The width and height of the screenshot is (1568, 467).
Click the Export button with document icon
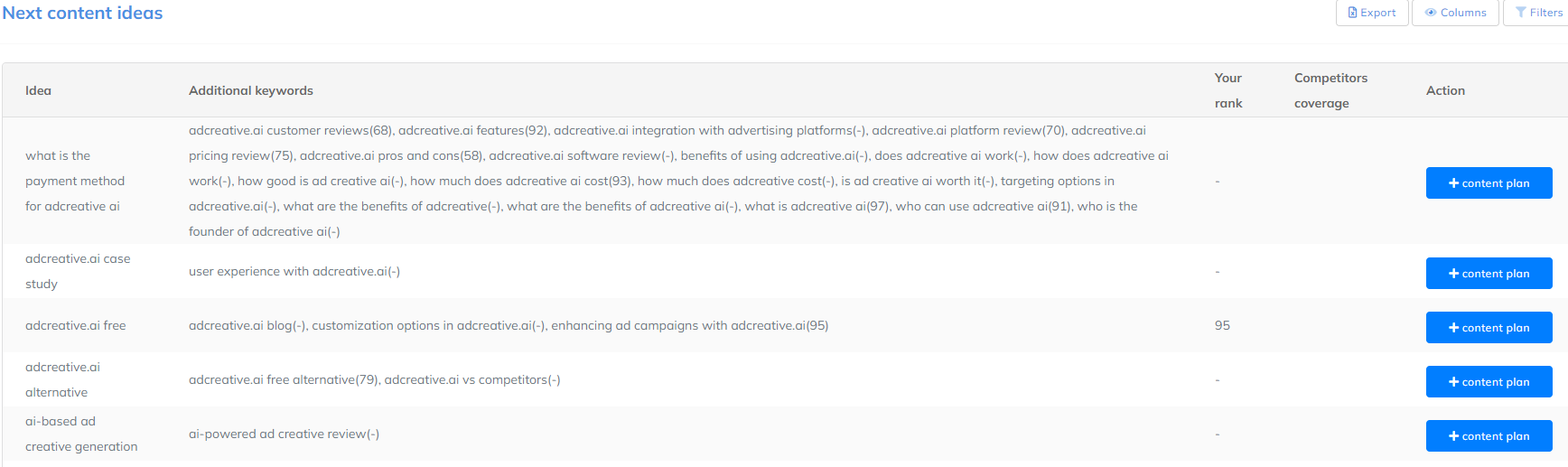[x=1371, y=13]
